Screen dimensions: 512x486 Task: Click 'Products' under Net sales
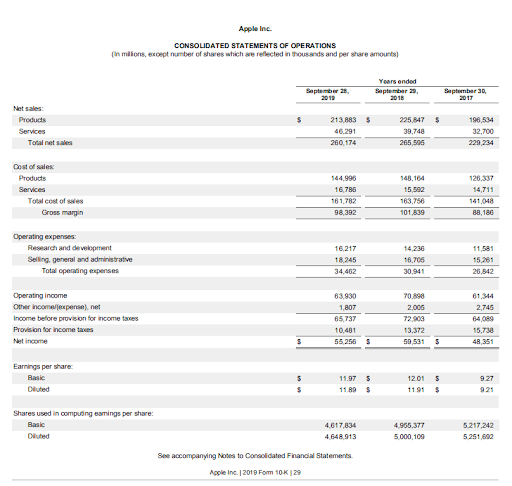[x=32, y=120]
